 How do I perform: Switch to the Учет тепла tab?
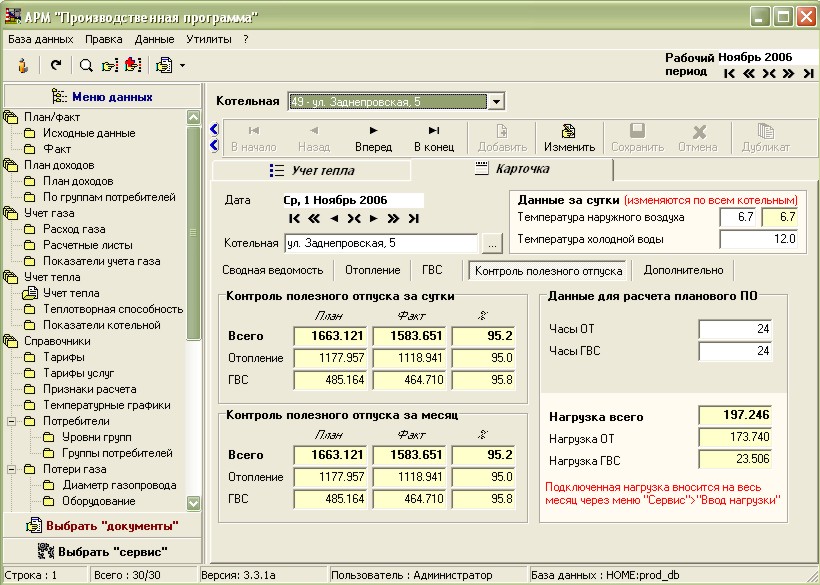pyautogui.click(x=312, y=171)
